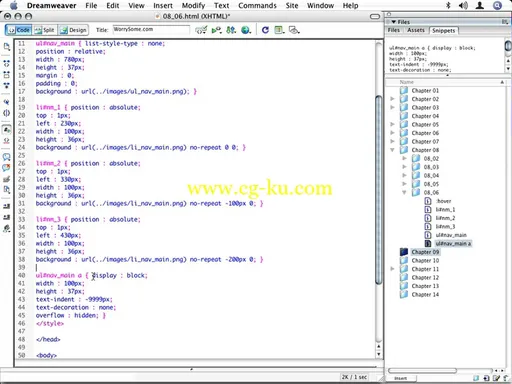Click the Snippets panel horizontal scrollbar
The image size is (512, 384).
click(x=422, y=371)
